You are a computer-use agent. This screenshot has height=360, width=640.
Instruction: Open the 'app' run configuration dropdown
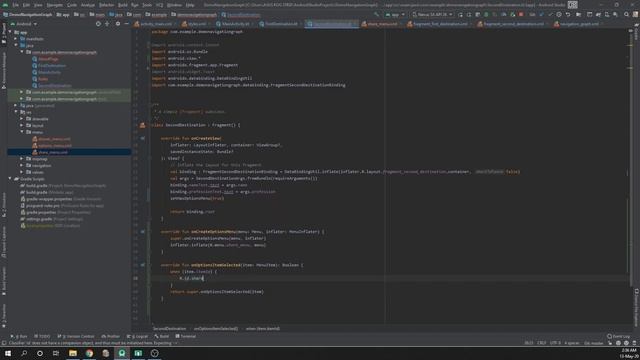point(395,14)
